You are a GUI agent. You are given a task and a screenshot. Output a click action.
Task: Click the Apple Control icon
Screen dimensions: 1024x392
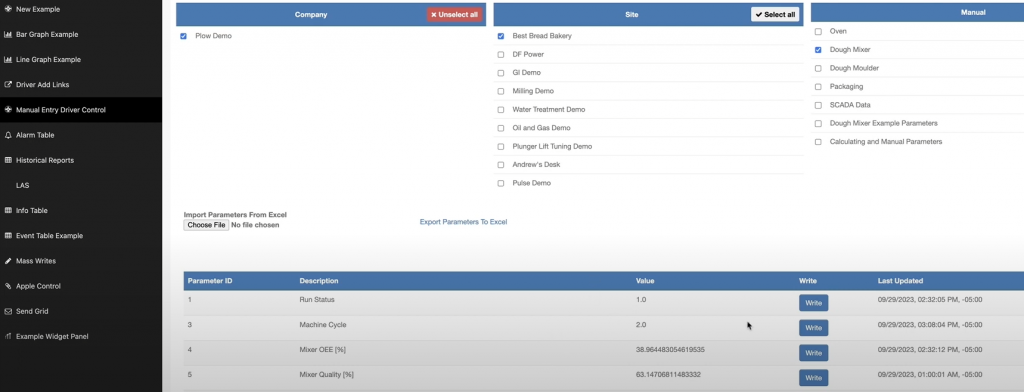(8, 286)
